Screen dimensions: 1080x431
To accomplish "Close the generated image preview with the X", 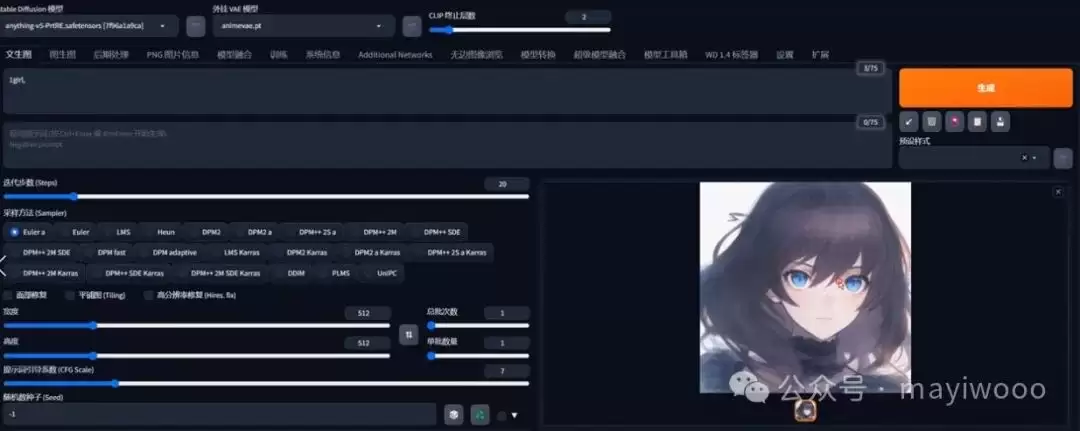I will click(1059, 192).
